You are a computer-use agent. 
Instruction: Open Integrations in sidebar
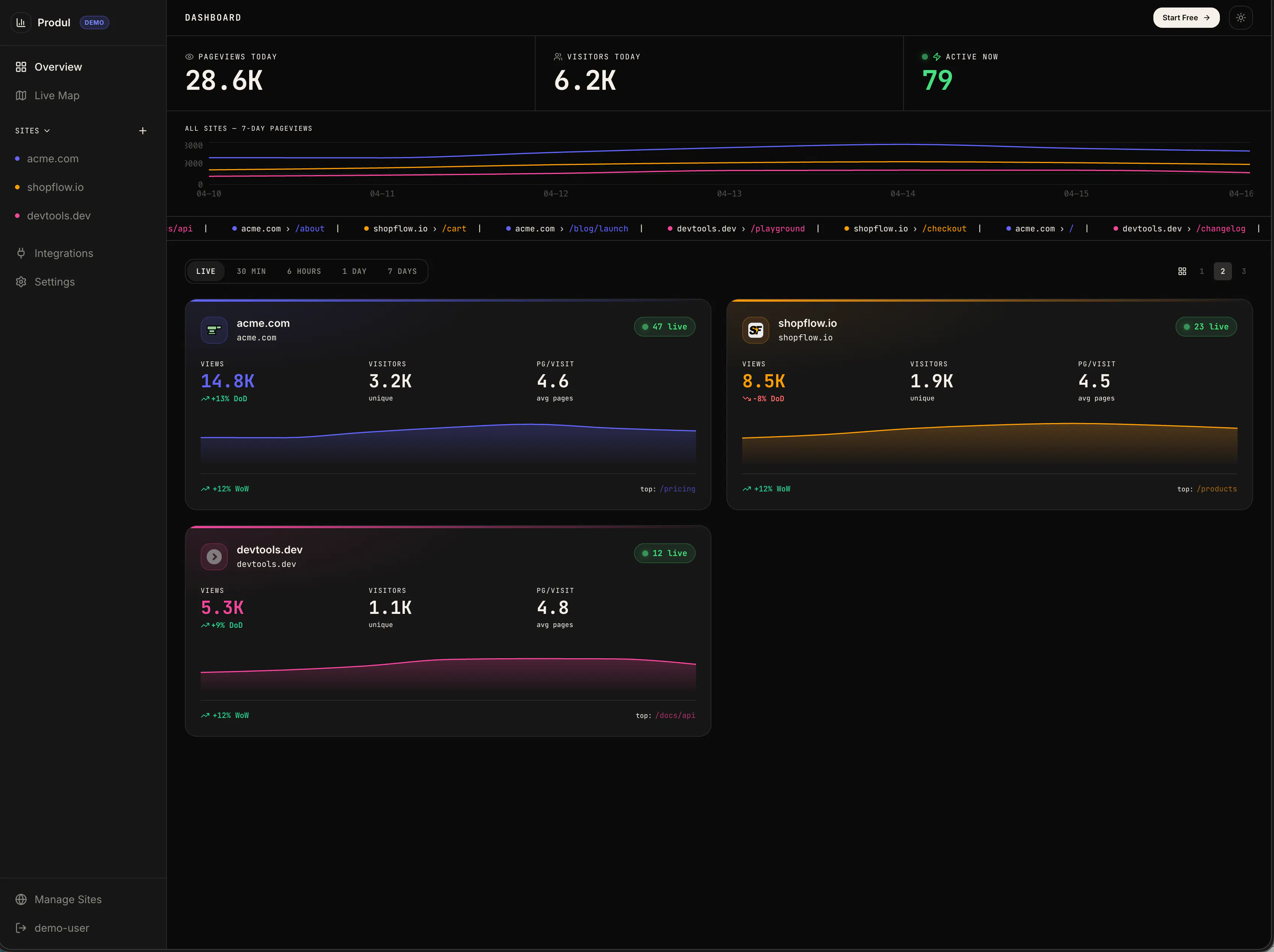(64, 254)
